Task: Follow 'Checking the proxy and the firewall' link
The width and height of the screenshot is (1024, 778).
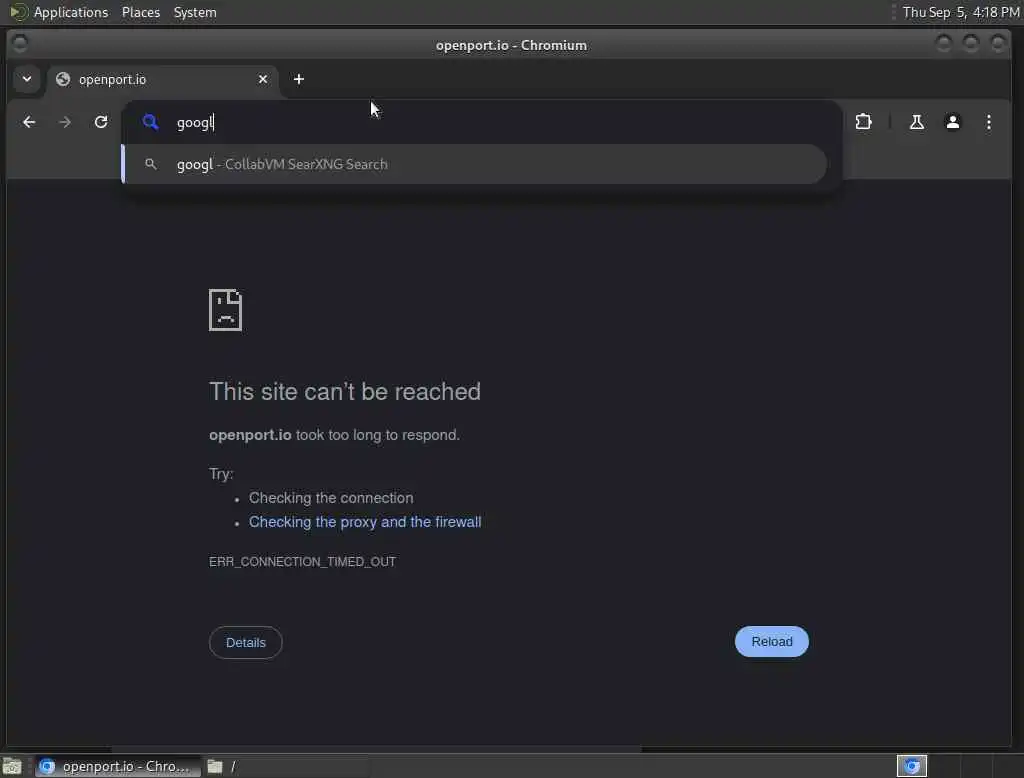Action: coord(365,522)
